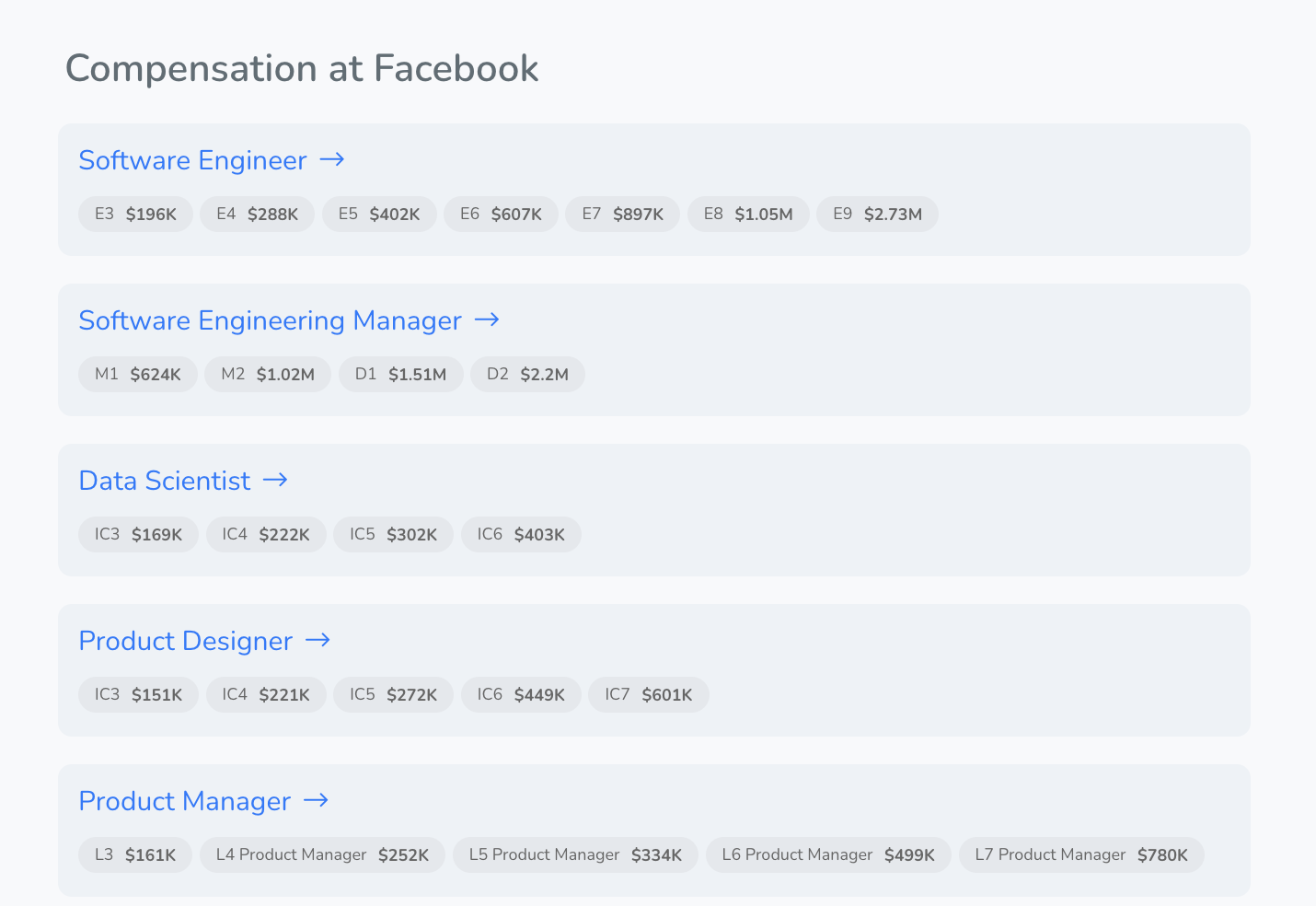
Task: Click the L7 Product Manager $780K chip
Action: 1081,854
